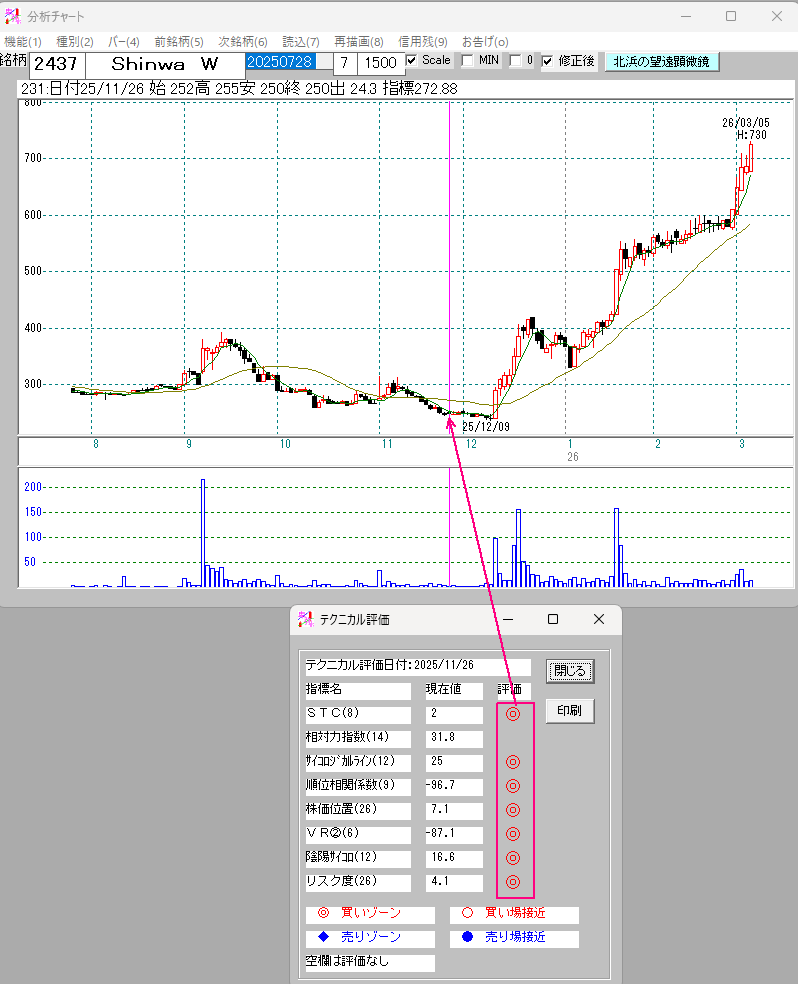798x984 pixels.
Task: Click the VR②(6) buy-zone mark
Action: click(x=513, y=833)
